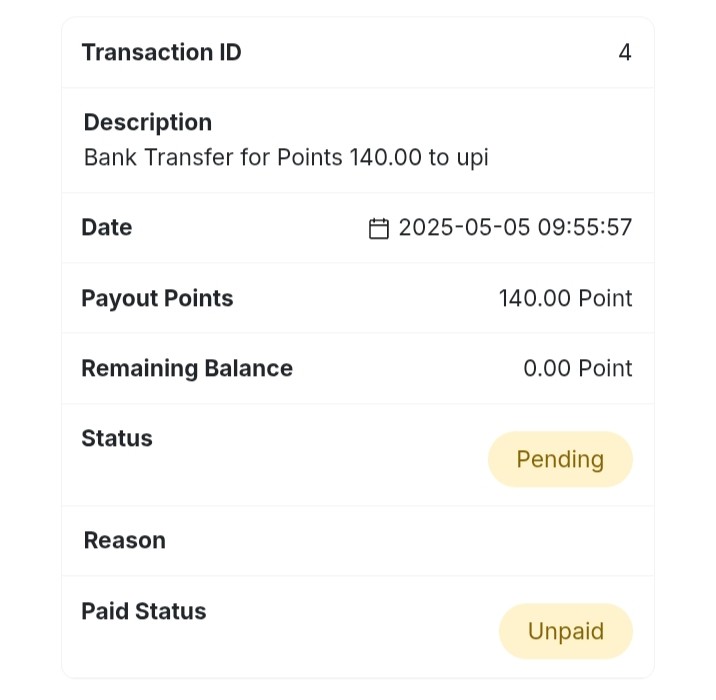Click the Date label
Image resolution: width=716 pixels, height=700 pixels.
[107, 227]
